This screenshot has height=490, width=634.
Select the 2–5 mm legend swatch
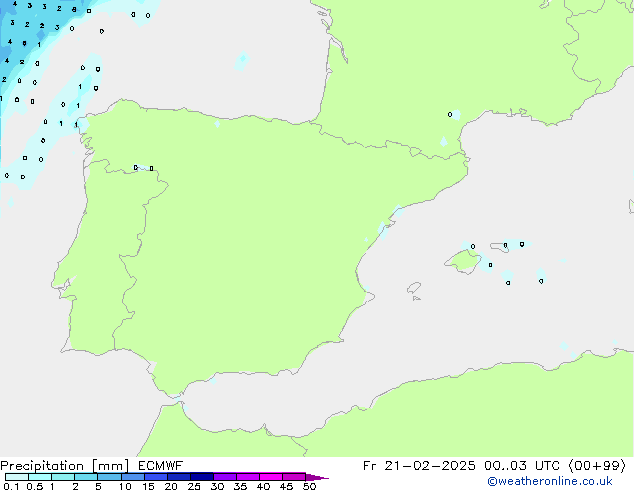click(86, 477)
